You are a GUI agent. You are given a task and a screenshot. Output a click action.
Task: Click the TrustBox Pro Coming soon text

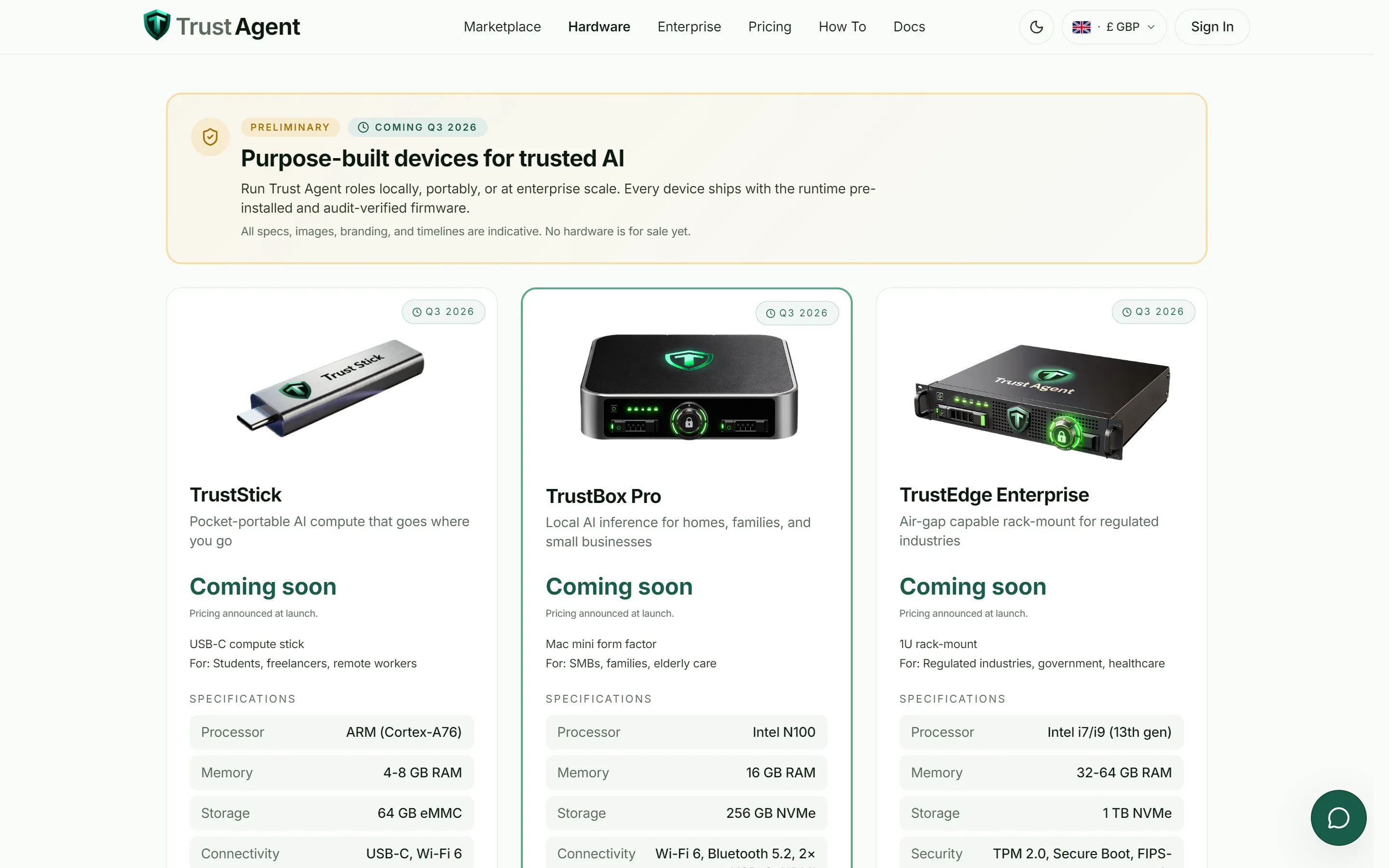(x=619, y=587)
